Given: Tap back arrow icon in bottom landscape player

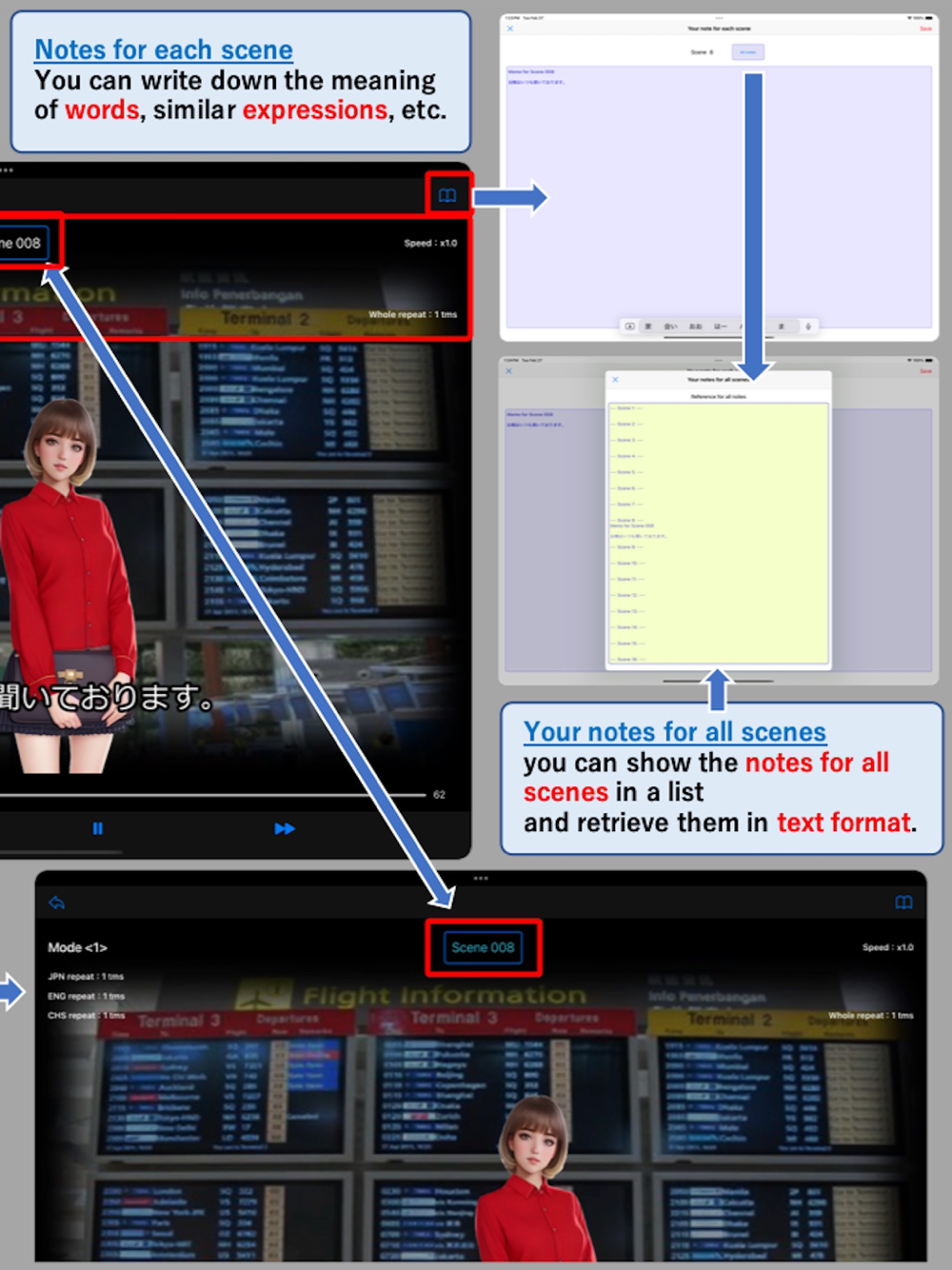Looking at the screenshot, I should [57, 903].
